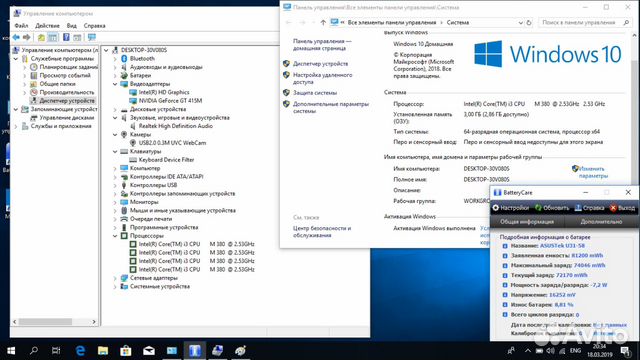Open Настройка удаленного доступа link
This screenshot has width=640, height=360.
click(322, 78)
